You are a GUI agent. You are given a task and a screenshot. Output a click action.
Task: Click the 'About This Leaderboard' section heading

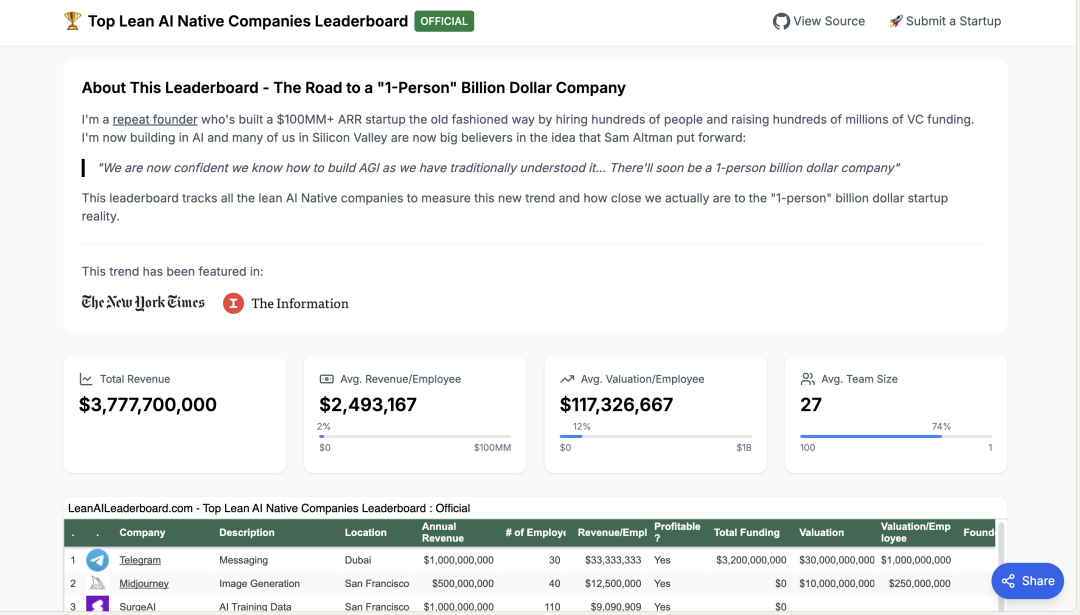point(353,87)
